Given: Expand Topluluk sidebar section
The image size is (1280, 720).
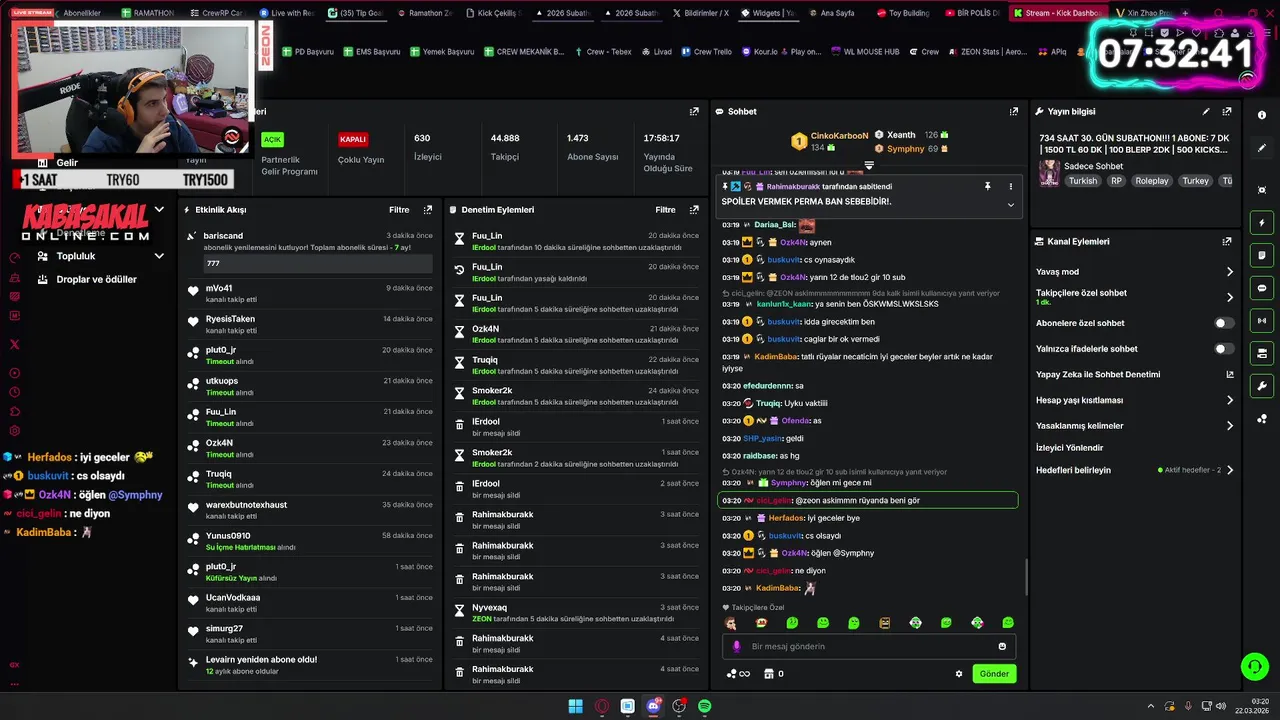Looking at the screenshot, I should tap(159, 256).
